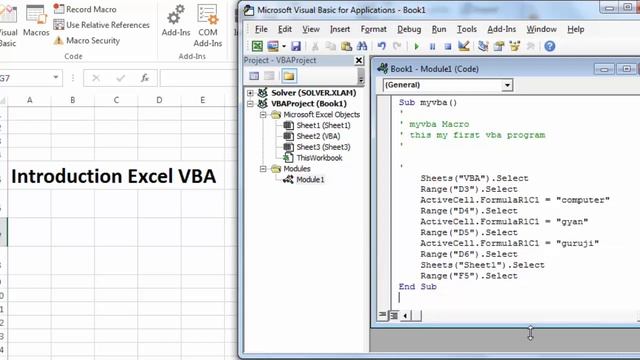Toggle Design Mode icon
Image resolution: width=640 pixels, height=360 pixels.
[x=464, y=46]
